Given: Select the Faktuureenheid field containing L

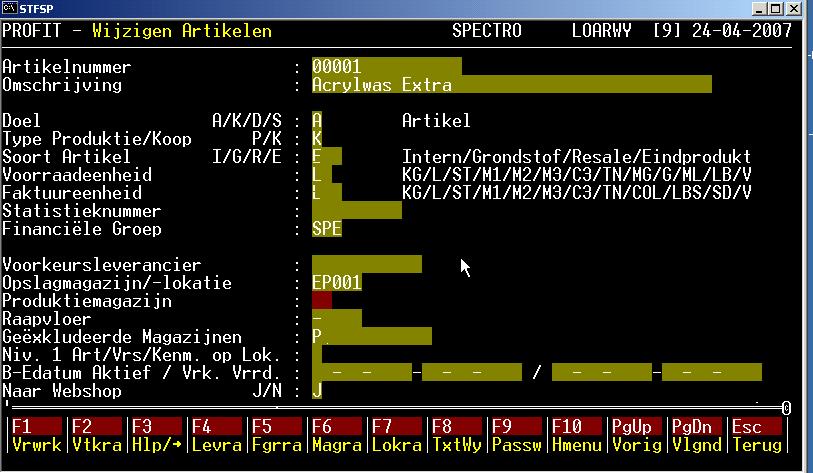Looking at the screenshot, I should point(327,192).
